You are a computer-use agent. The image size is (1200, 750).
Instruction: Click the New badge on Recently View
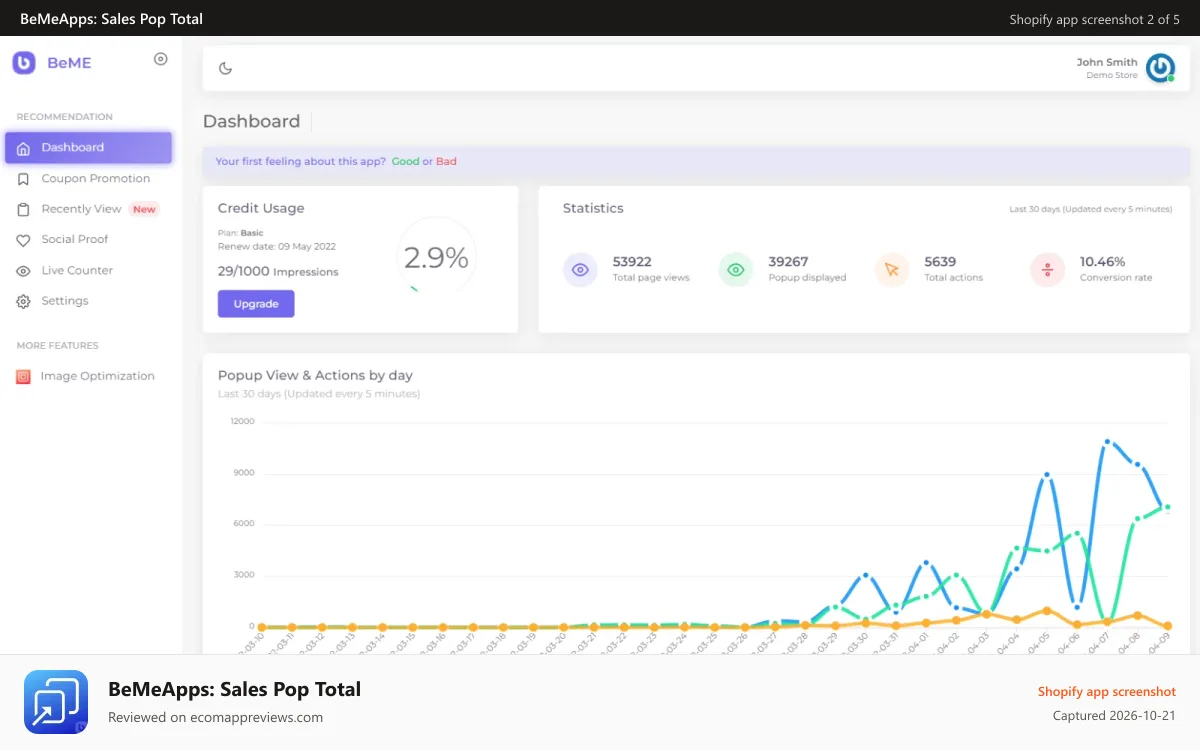tap(145, 210)
